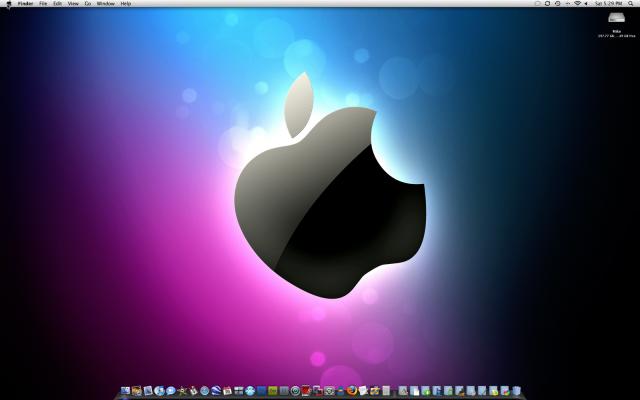640x400 pixels.
Task: Open iChat blue speech bubble in Dock
Action: click(171, 391)
